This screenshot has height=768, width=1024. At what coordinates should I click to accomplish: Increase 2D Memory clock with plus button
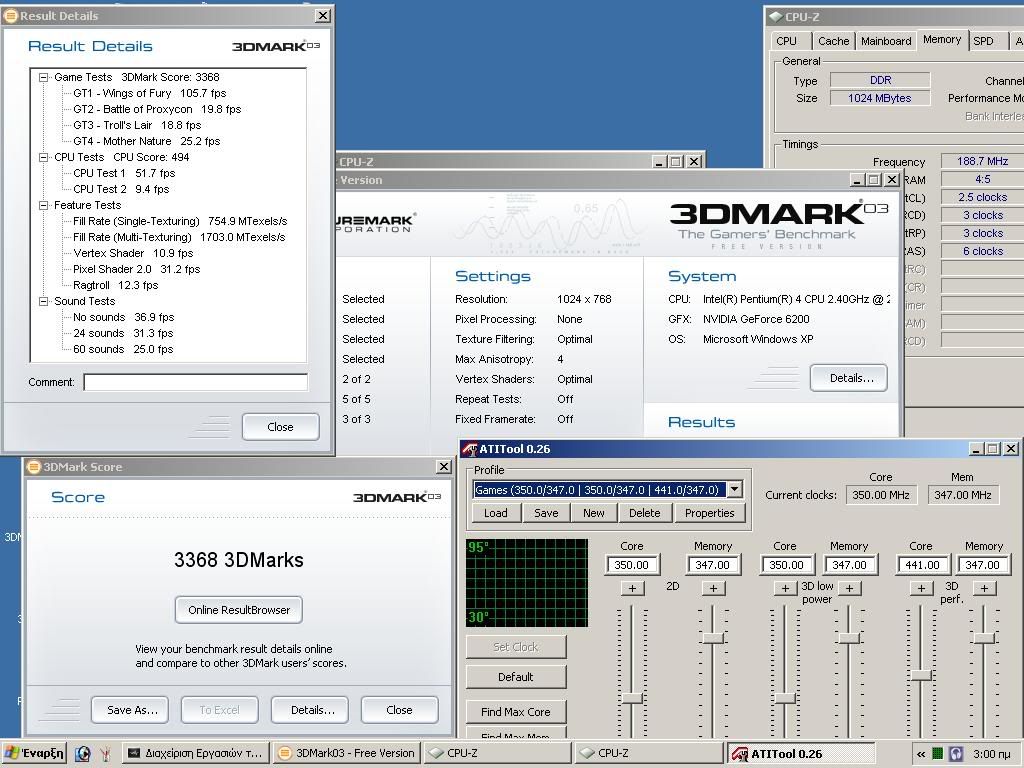[713, 588]
